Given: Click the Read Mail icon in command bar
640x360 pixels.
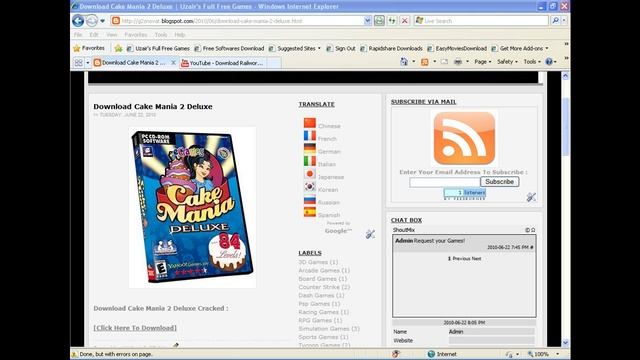Looking at the screenshot, I should click(x=444, y=62).
